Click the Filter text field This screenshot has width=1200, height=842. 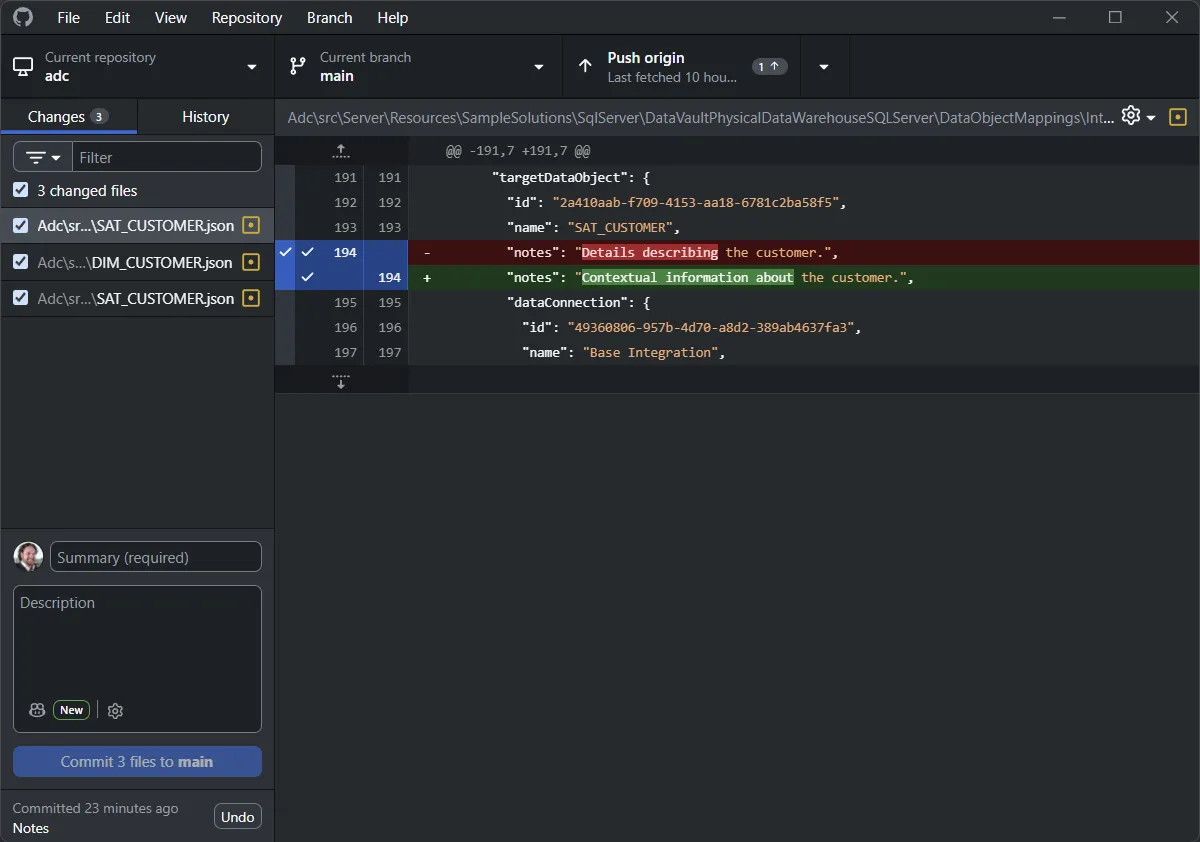[166, 157]
